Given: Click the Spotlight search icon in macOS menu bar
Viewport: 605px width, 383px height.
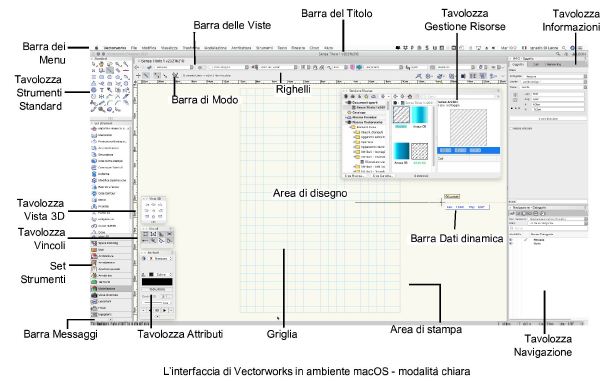Looking at the screenshot, I should [x=563, y=48].
